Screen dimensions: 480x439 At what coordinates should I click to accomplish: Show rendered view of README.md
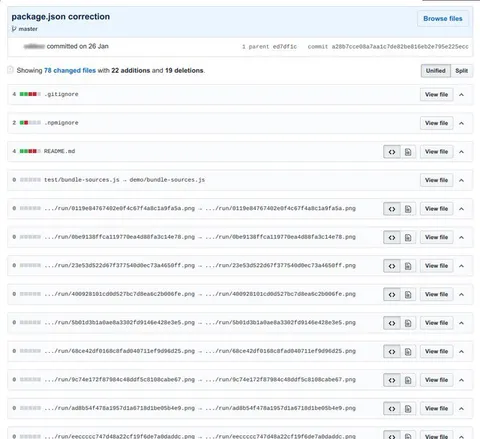tap(408, 152)
